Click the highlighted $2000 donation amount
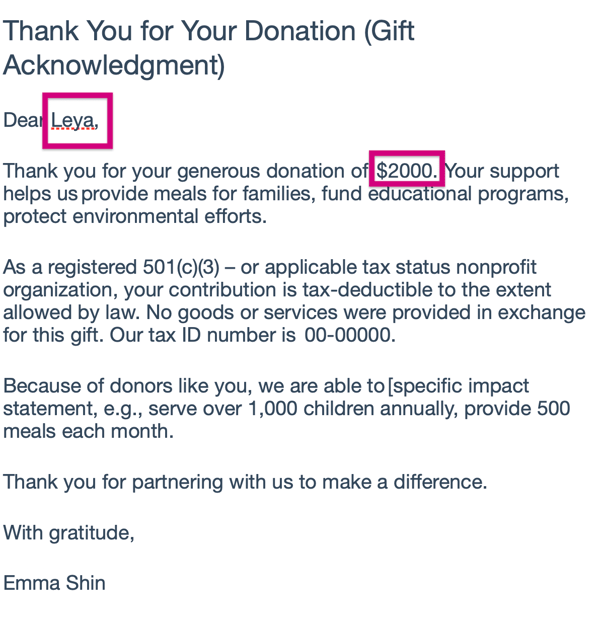The width and height of the screenshot is (600, 624). 406,171
